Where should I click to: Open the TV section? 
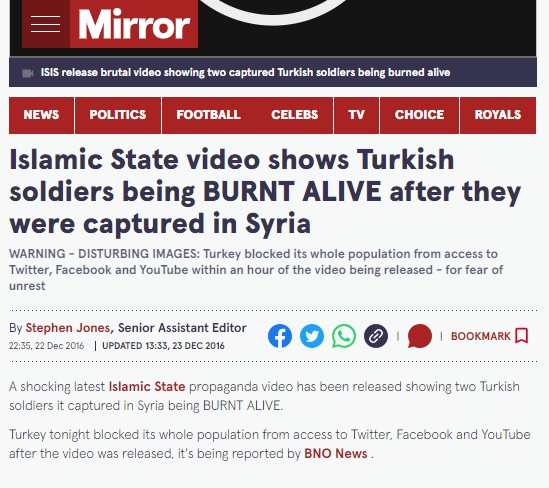[356, 115]
